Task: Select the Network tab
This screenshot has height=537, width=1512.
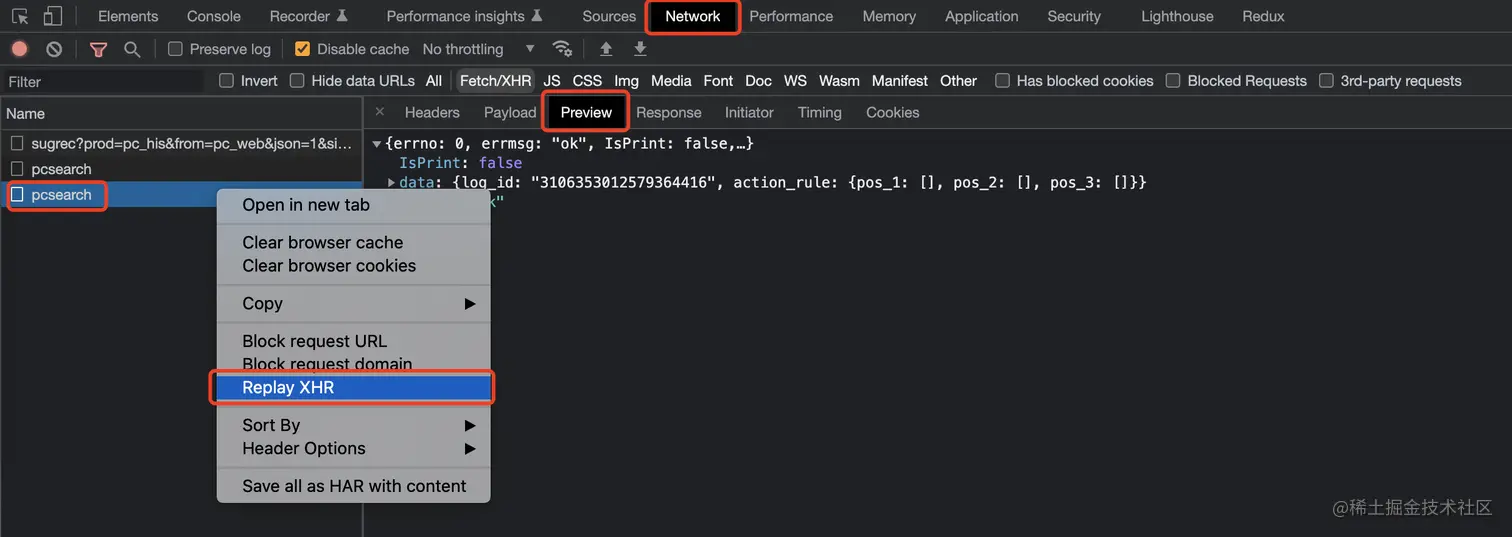Action: [693, 16]
